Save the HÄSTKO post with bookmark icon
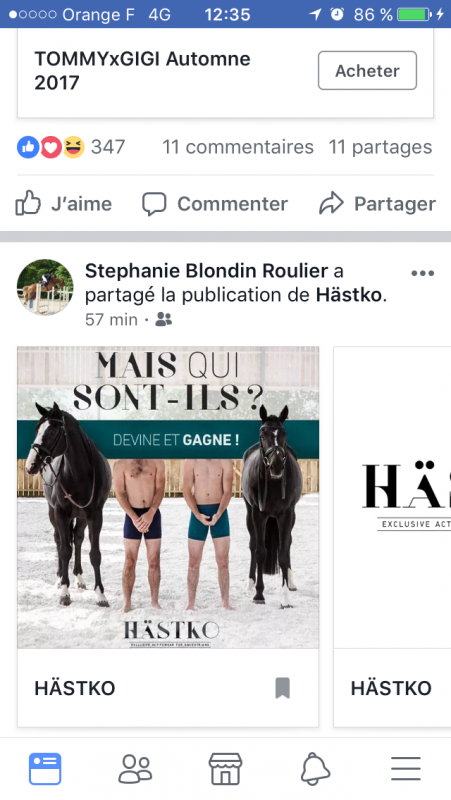 pyautogui.click(x=283, y=688)
